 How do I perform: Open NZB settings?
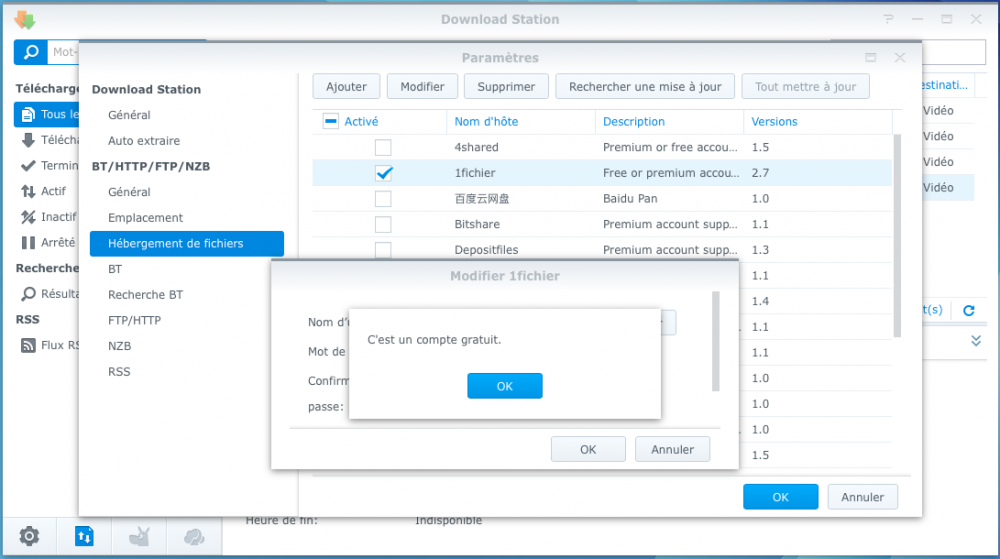119,346
